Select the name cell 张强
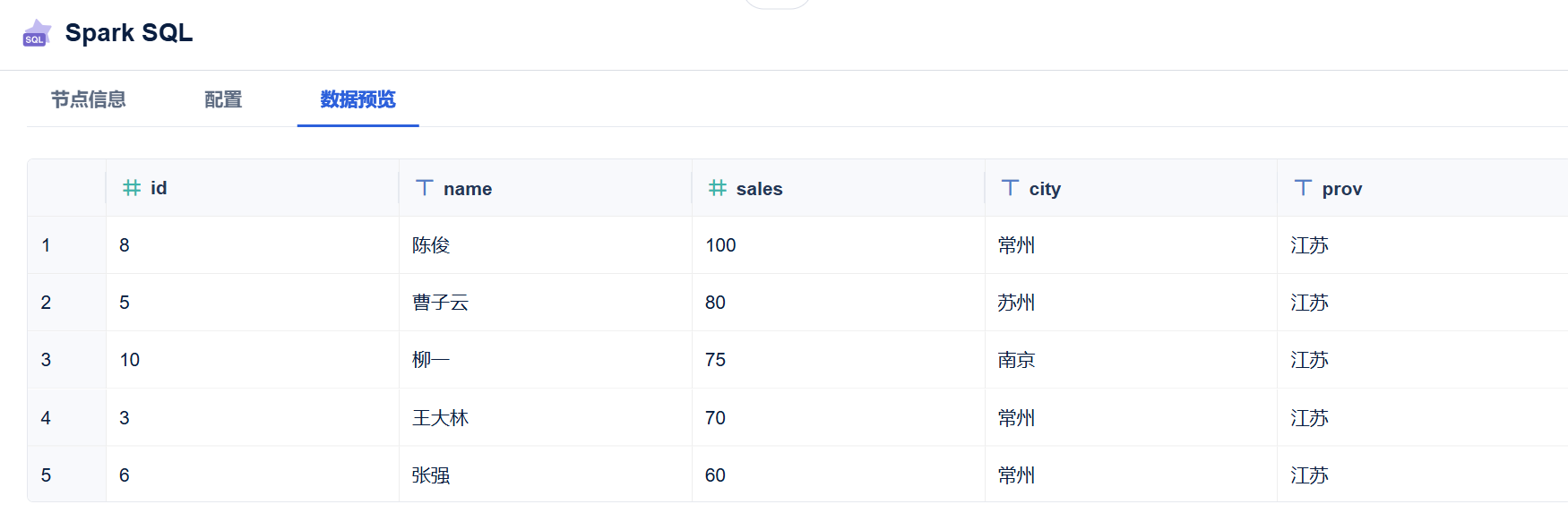The height and width of the screenshot is (513, 1568). [x=431, y=475]
